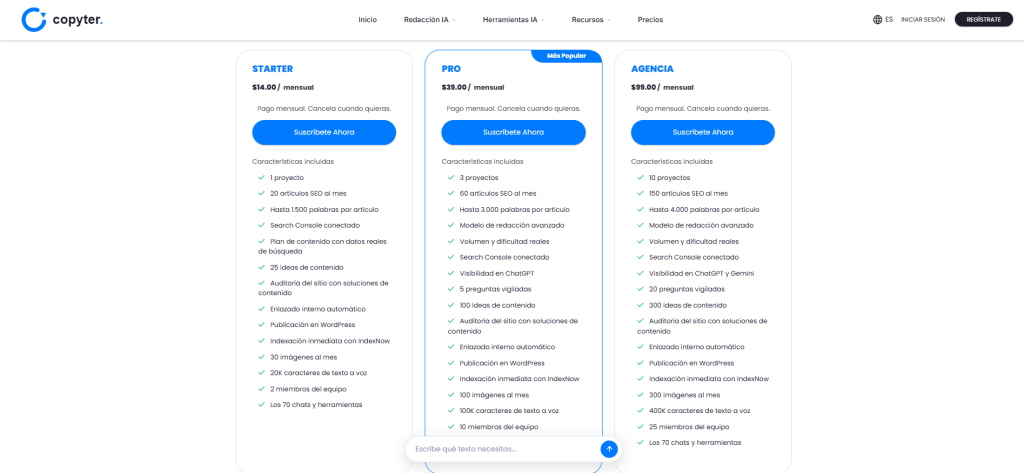Click "20K caracteres de texto a voz"

click(317, 373)
